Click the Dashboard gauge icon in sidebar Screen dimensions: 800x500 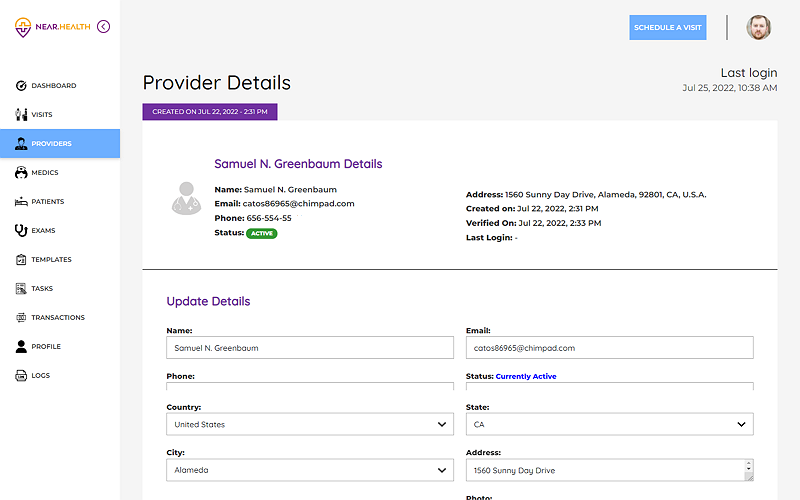click(21, 86)
